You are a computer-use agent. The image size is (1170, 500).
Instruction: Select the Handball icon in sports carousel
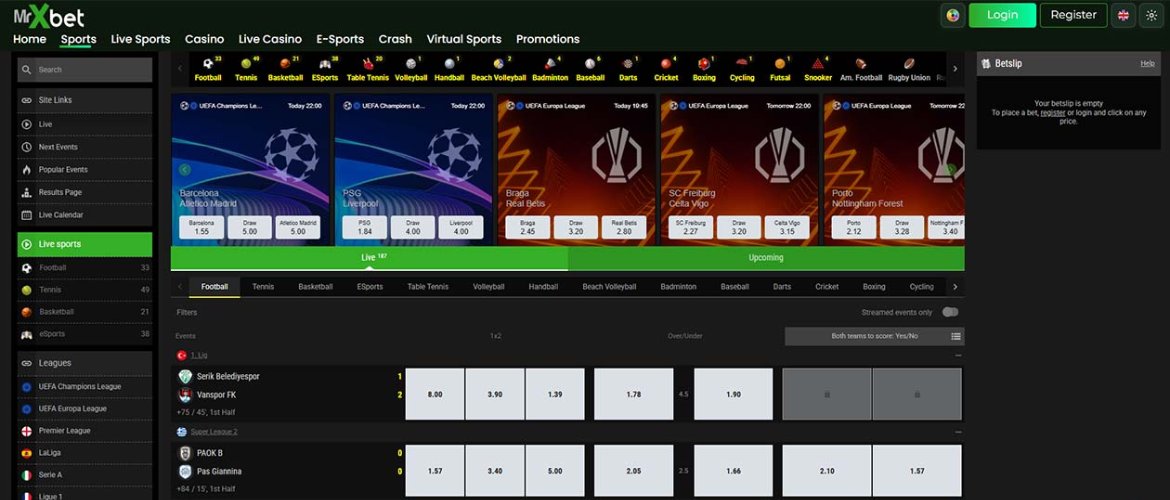(x=448, y=64)
